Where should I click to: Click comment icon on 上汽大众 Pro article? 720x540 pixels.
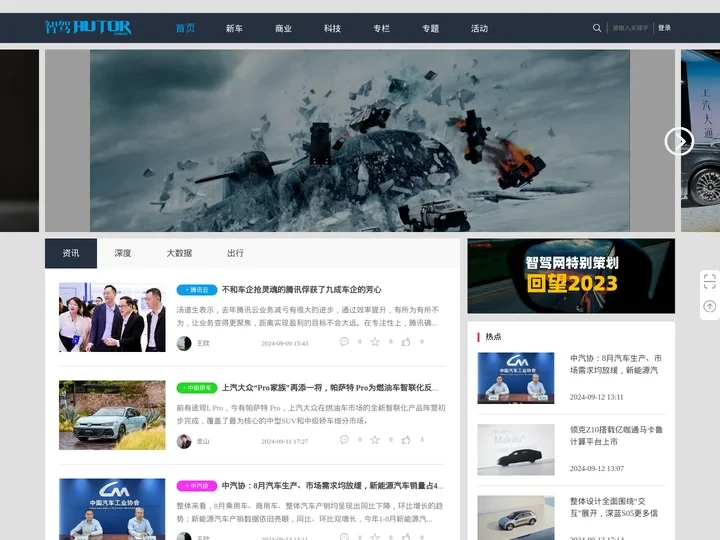(x=344, y=440)
